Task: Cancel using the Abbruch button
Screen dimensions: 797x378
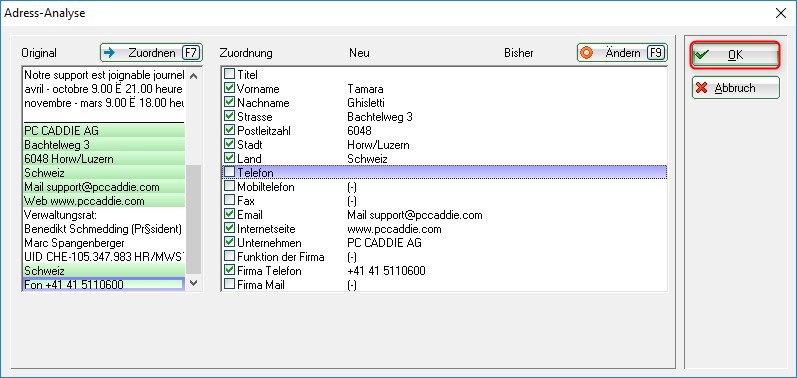Action: click(735, 88)
